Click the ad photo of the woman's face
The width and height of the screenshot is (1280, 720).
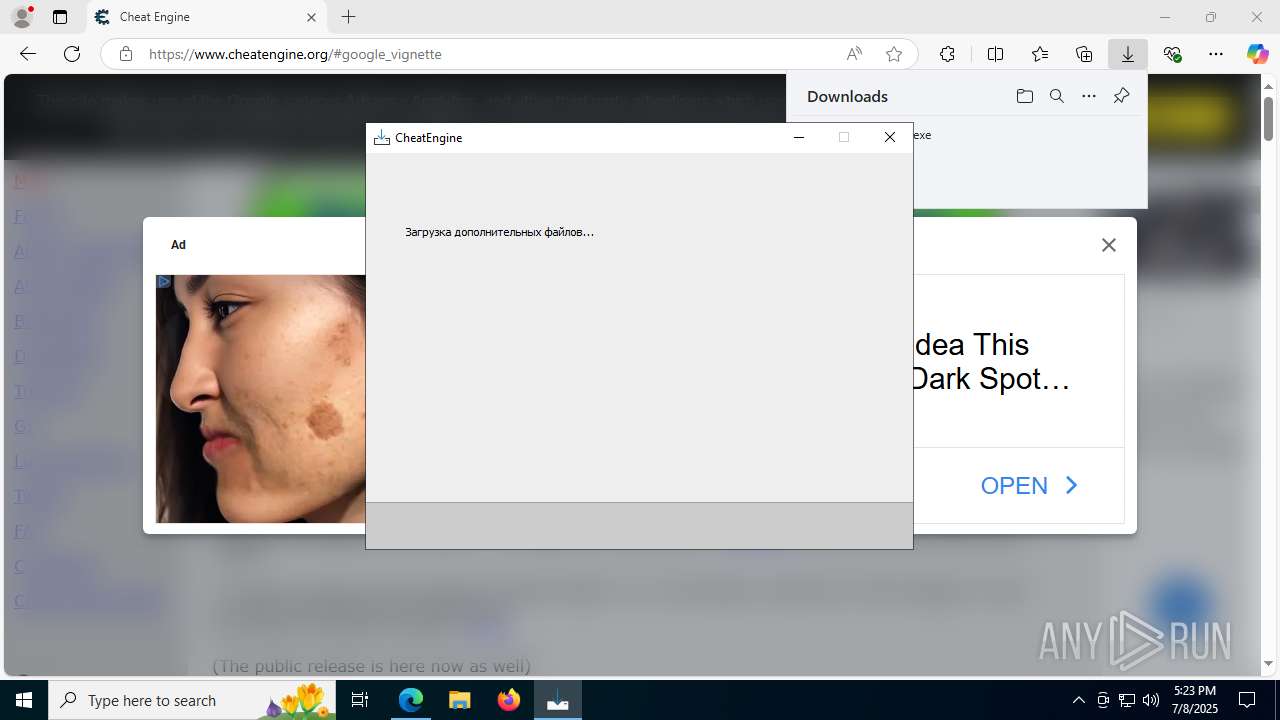click(261, 399)
